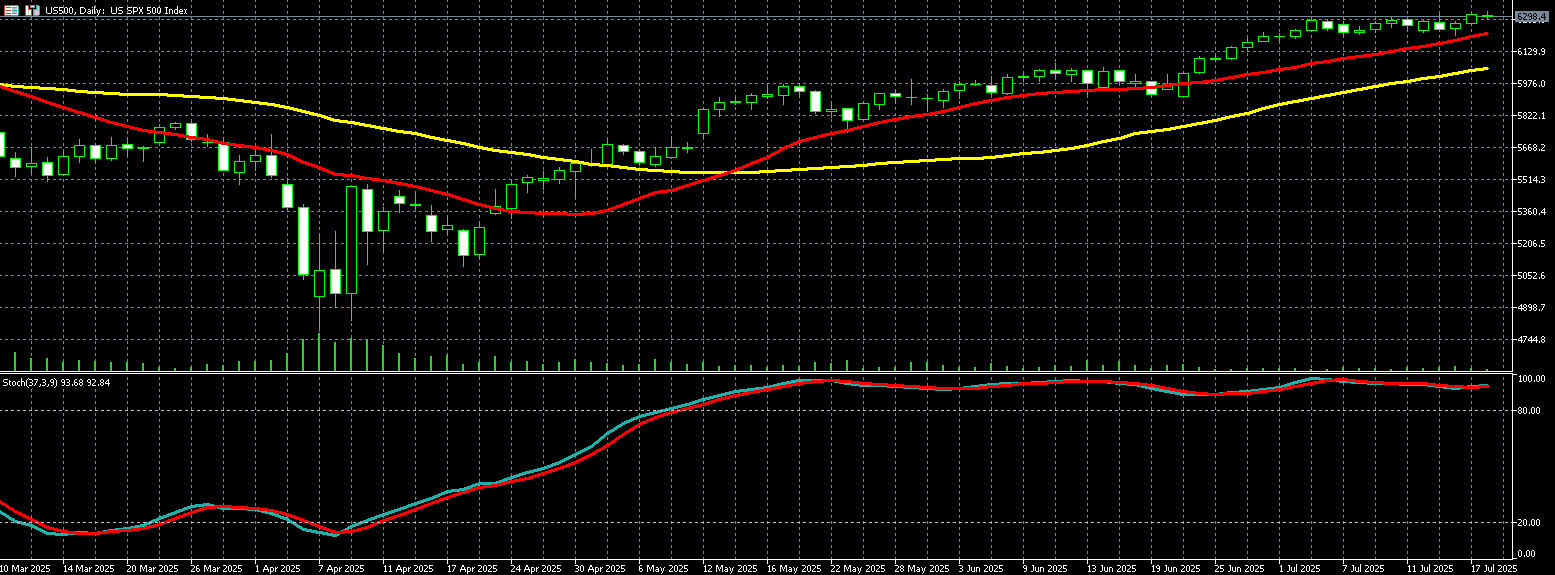Click the 26 Mar 2025 date label

[x=217, y=567]
